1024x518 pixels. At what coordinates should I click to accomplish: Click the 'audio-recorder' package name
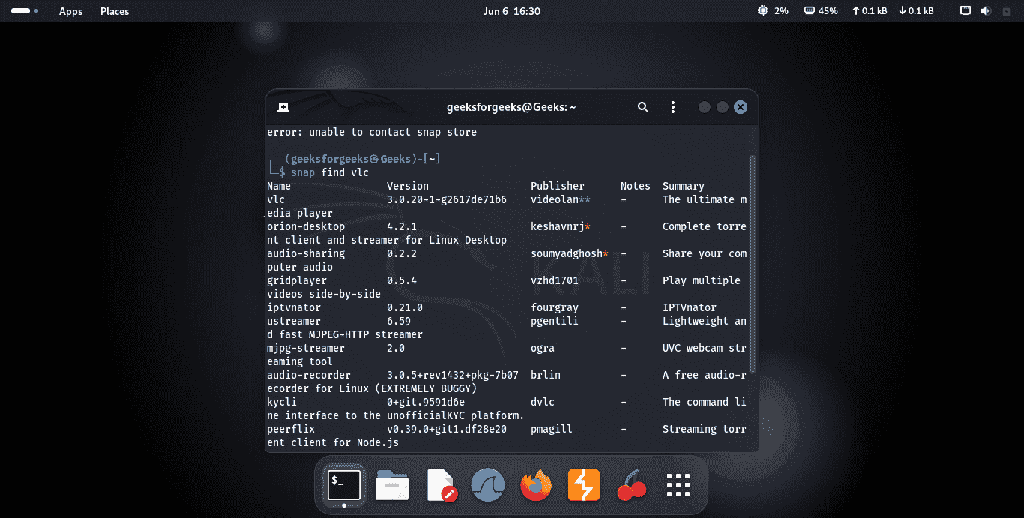click(x=309, y=375)
